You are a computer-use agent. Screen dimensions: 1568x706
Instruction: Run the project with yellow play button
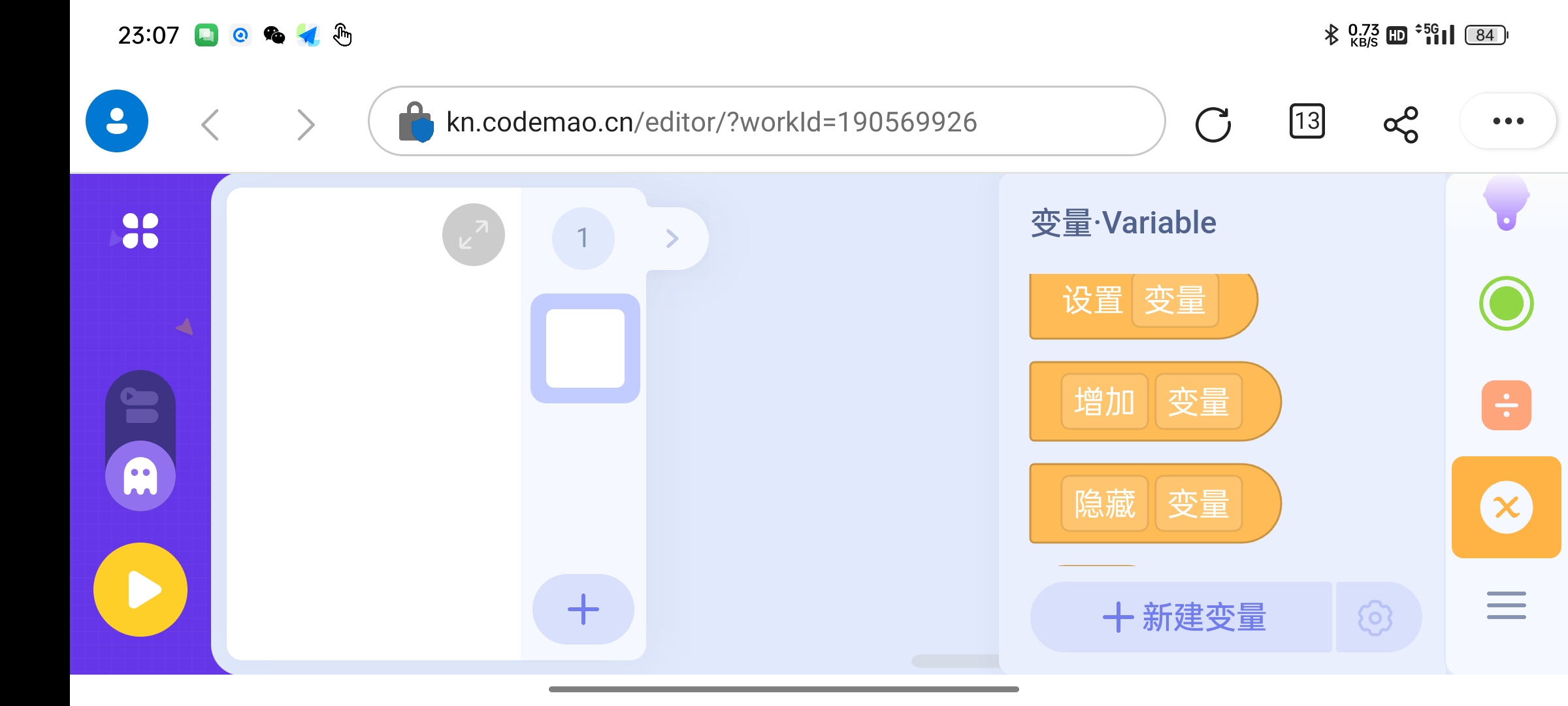click(x=140, y=590)
